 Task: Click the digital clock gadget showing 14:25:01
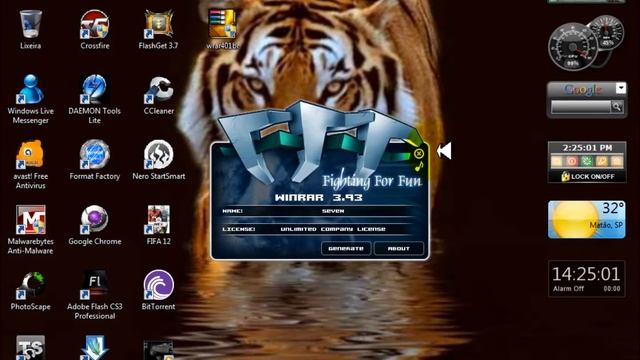(x=586, y=274)
